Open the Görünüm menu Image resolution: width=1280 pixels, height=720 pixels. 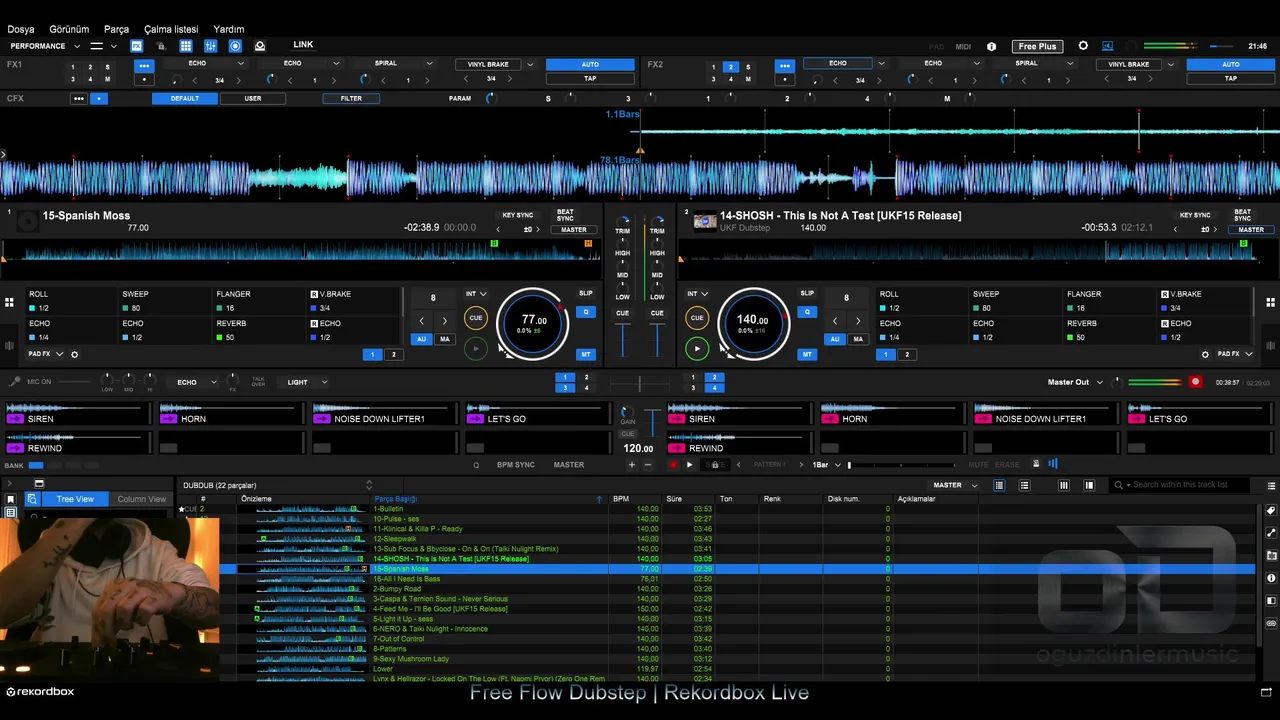coord(69,29)
